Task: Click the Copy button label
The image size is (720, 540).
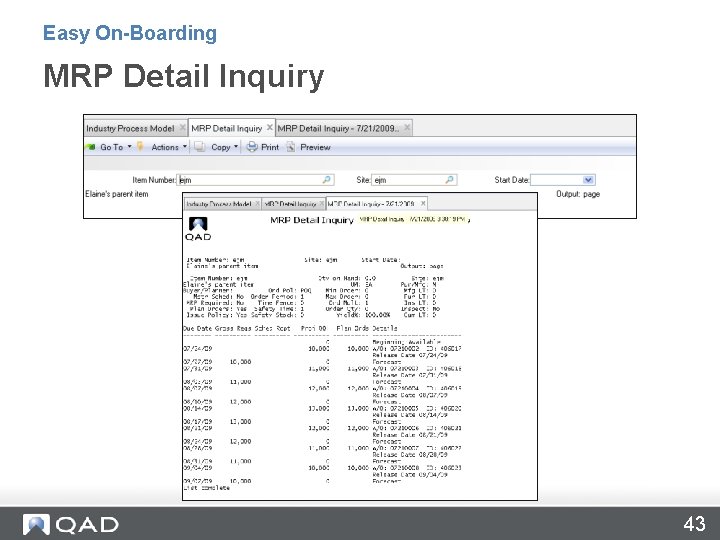Action: [x=220, y=147]
